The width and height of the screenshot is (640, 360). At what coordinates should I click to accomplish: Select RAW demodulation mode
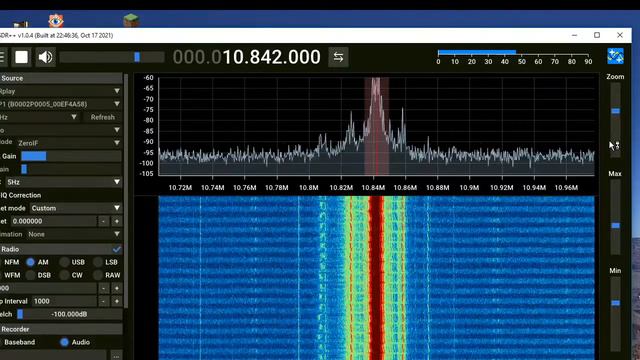tap(107, 275)
